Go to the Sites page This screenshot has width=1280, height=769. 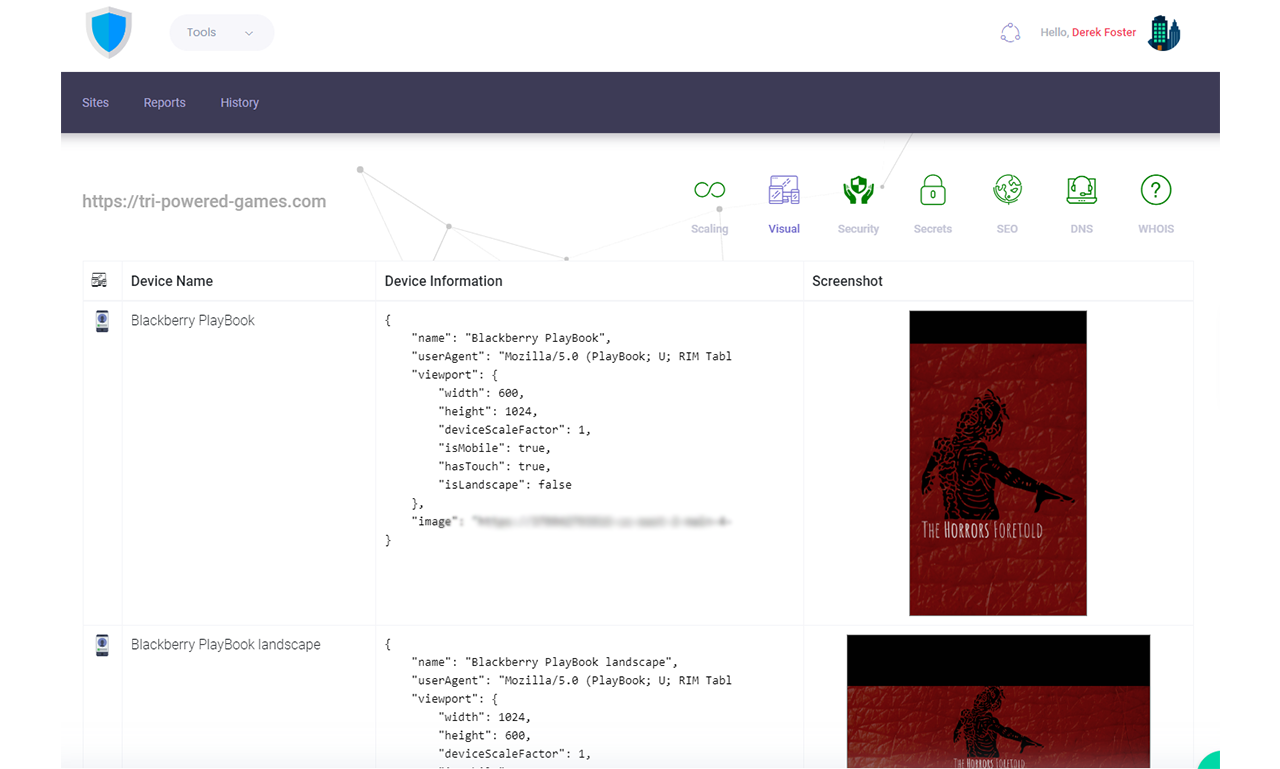[95, 102]
